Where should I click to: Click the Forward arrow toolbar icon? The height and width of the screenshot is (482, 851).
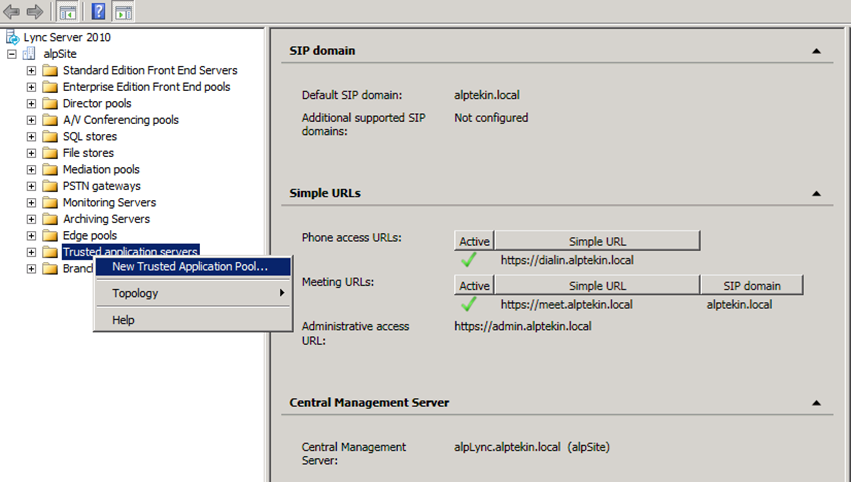click(x=35, y=11)
